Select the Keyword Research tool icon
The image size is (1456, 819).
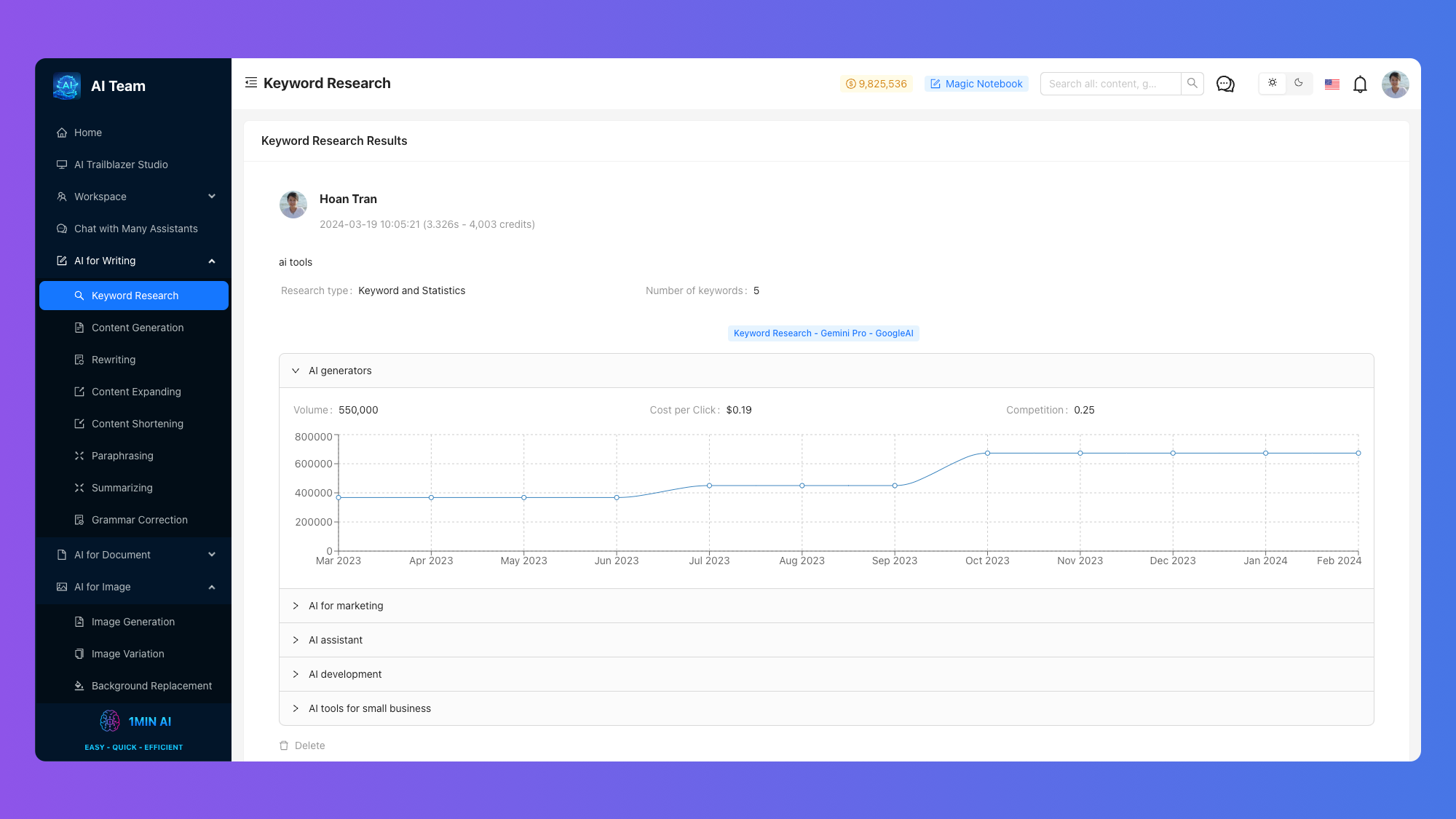click(x=80, y=296)
